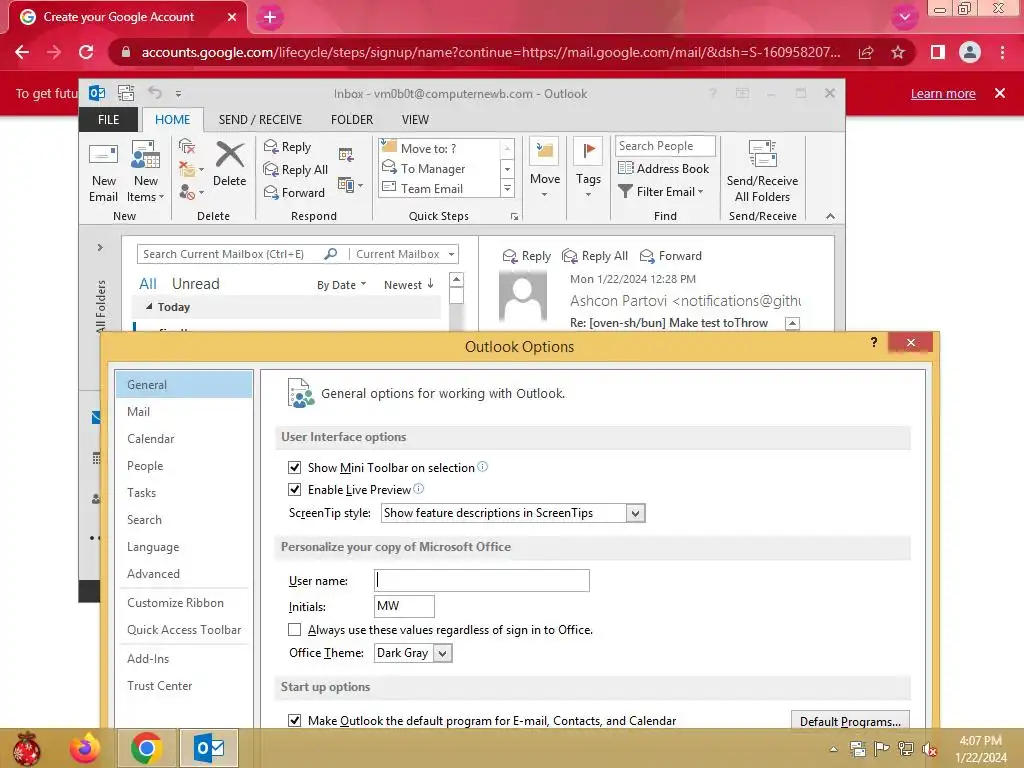
Task: Click Chrome reload page icon
Action: coord(86,52)
